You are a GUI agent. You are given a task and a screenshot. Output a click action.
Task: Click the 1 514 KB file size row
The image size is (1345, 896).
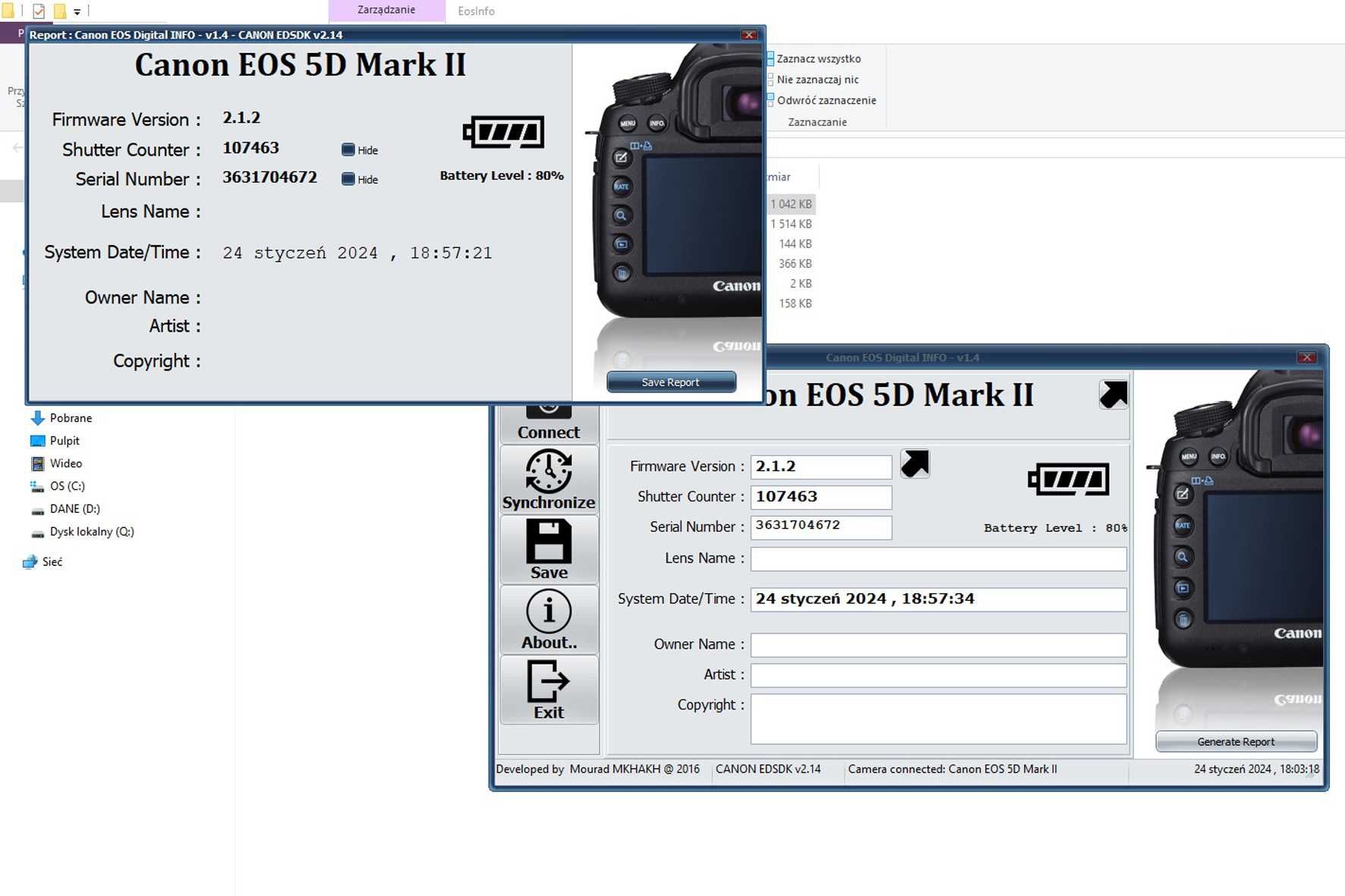(x=791, y=224)
